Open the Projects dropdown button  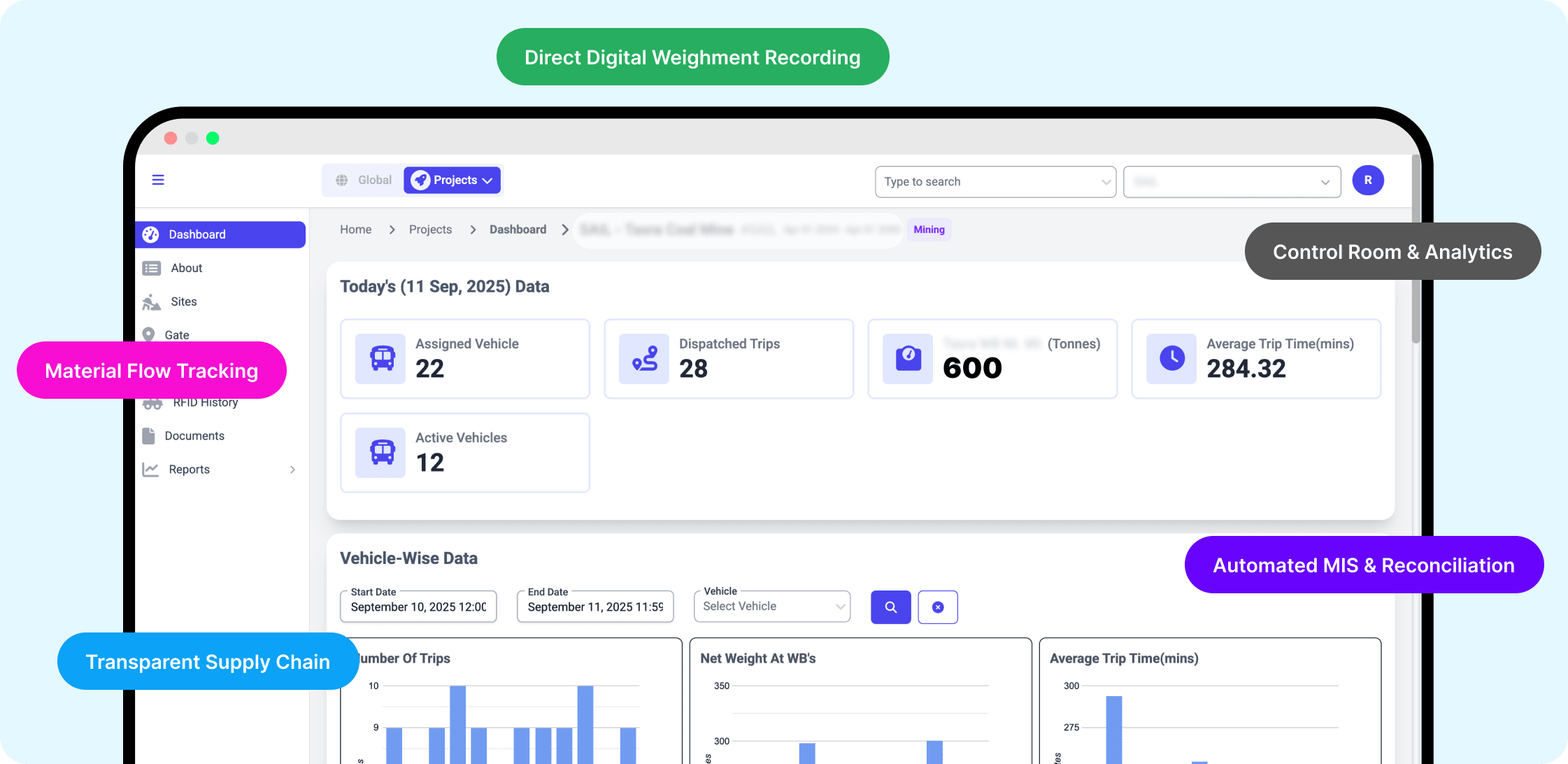pyautogui.click(x=452, y=181)
